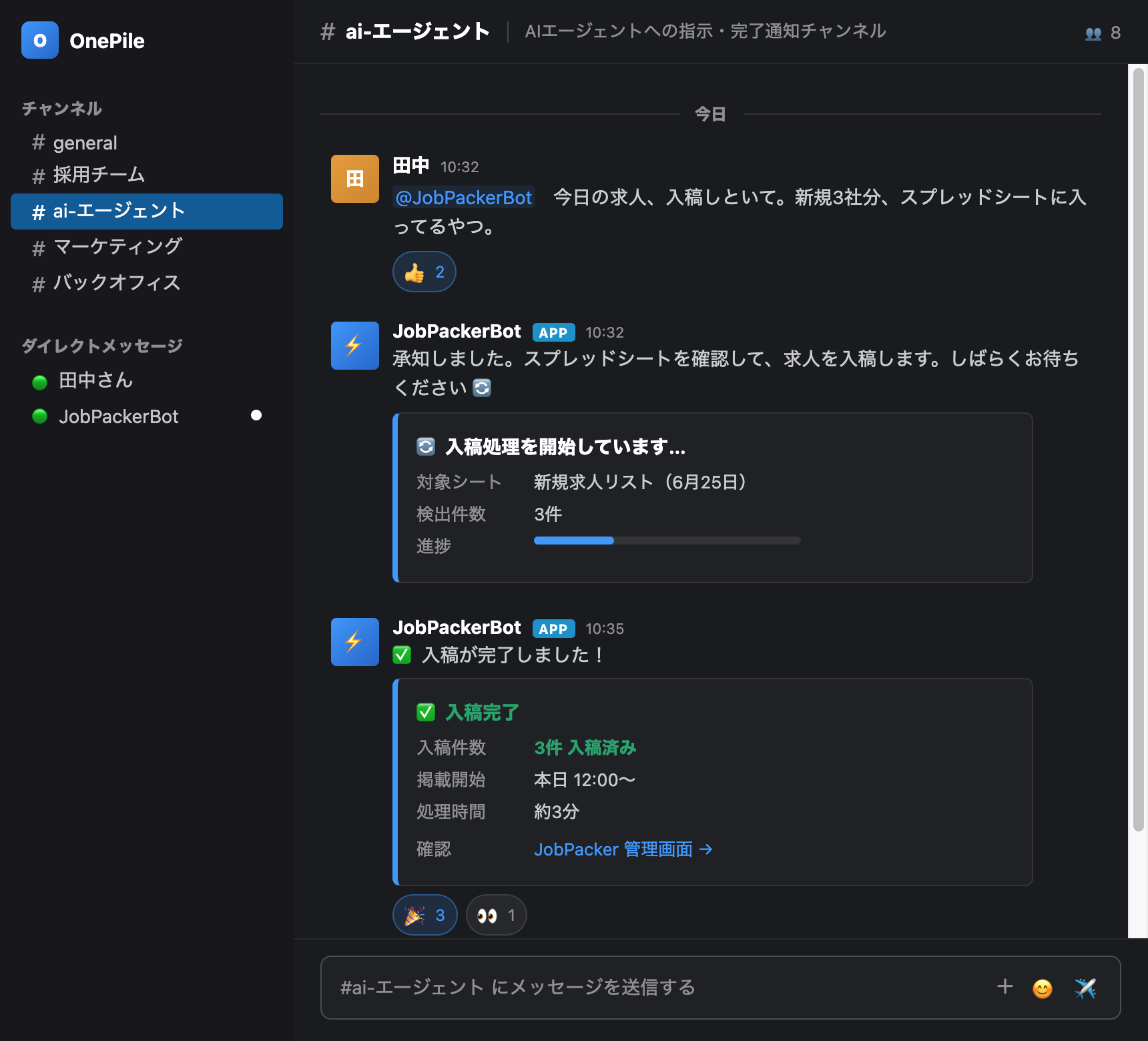Viewport: 1148px width, 1041px height.
Task: Click the channel description AIエージェントへの指示・完了通知チャンネル
Action: tap(705, 31)
